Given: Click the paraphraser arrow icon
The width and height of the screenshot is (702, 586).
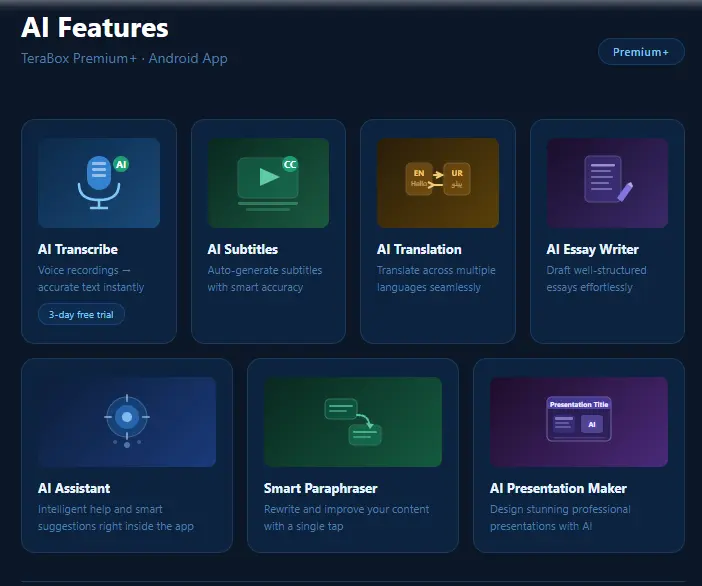Looking at the screenshot, I should [353, 422].
